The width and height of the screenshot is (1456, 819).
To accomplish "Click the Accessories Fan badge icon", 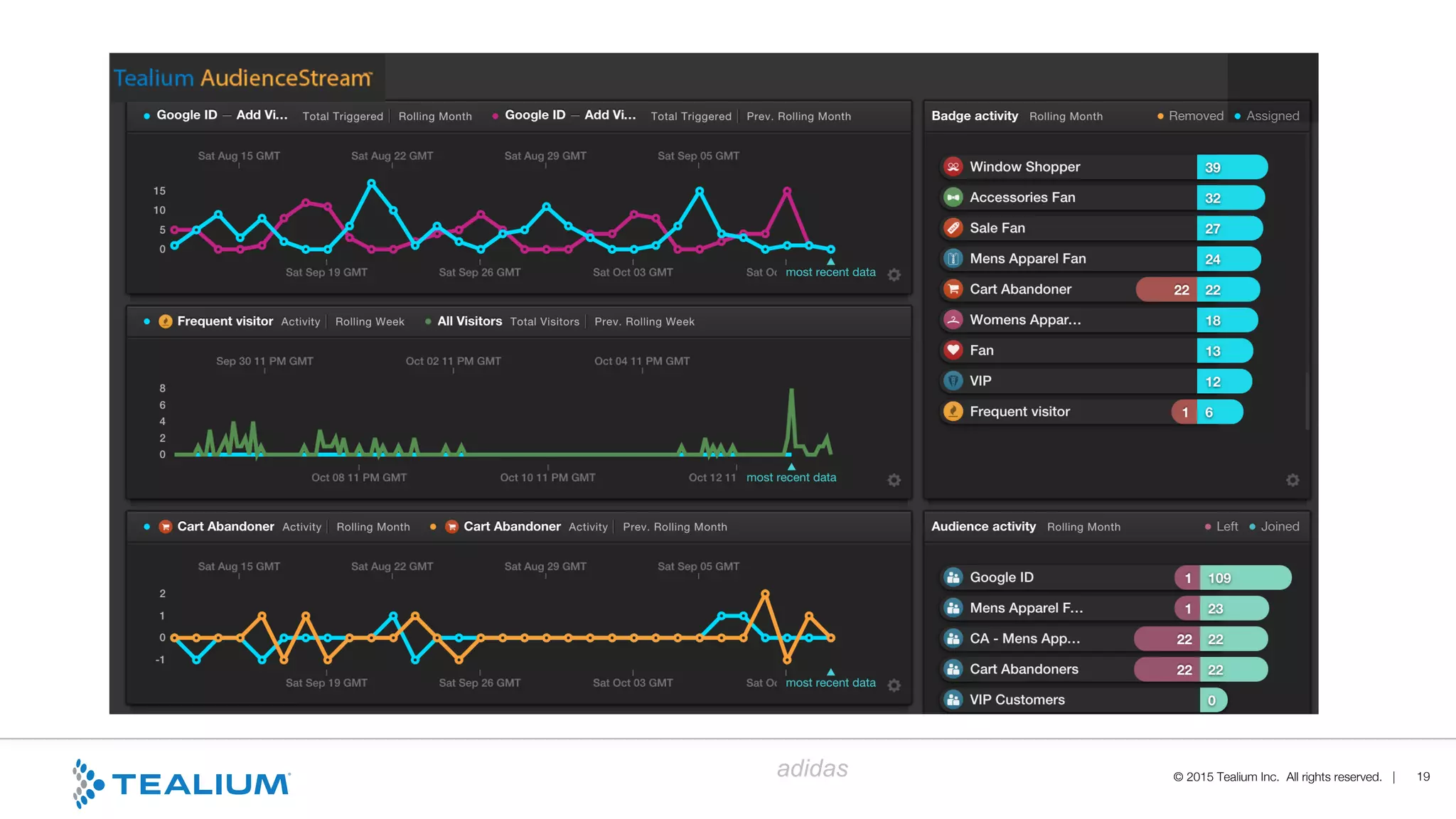I will (953, 198).
